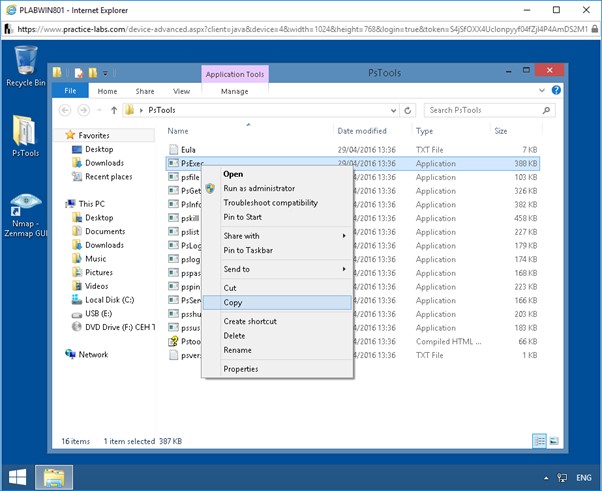Open the Share ribbon tab
602x491 pixels.
pyautogui.click(x=145, y=91)
